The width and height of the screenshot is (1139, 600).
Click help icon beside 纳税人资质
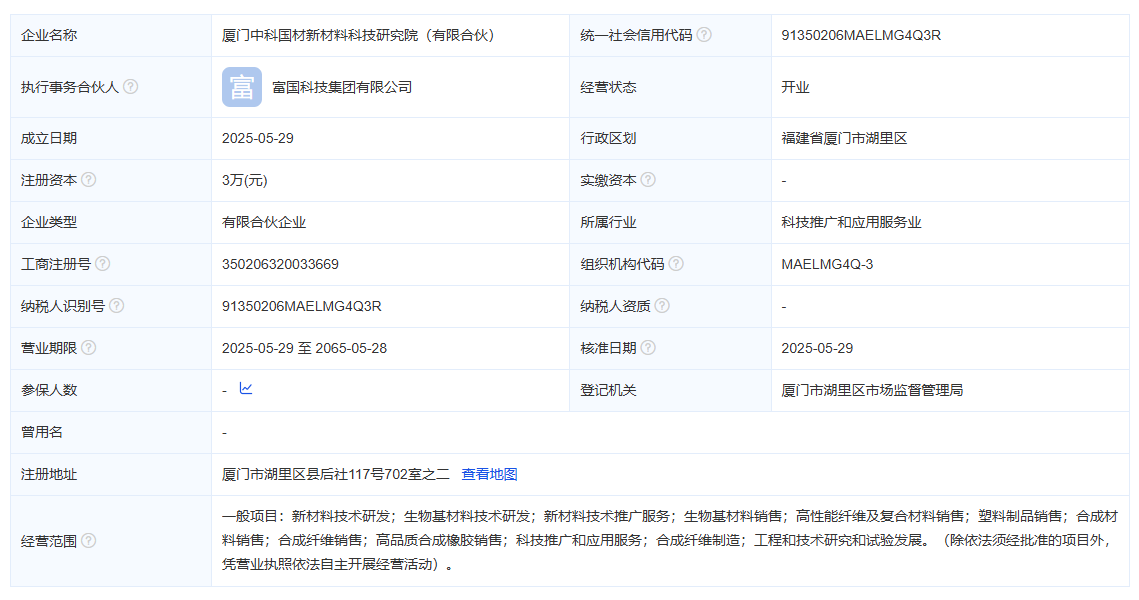point(662,306)
